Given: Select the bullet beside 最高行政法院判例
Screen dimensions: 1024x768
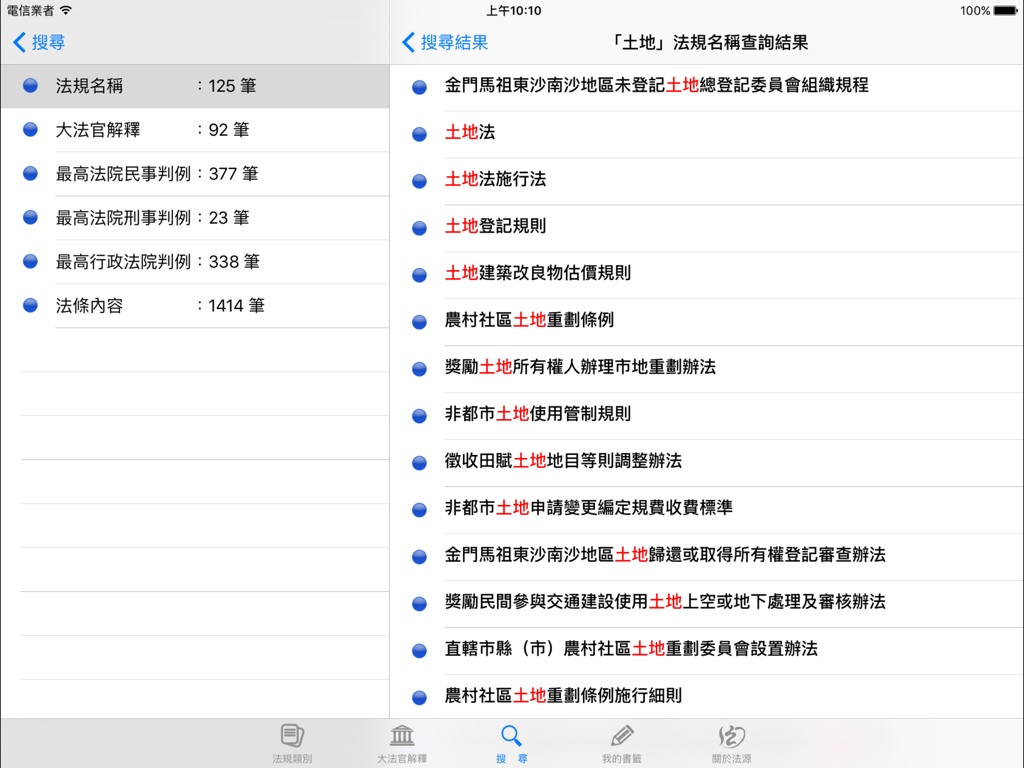Looking at the screenshot, I should point(29,262).
